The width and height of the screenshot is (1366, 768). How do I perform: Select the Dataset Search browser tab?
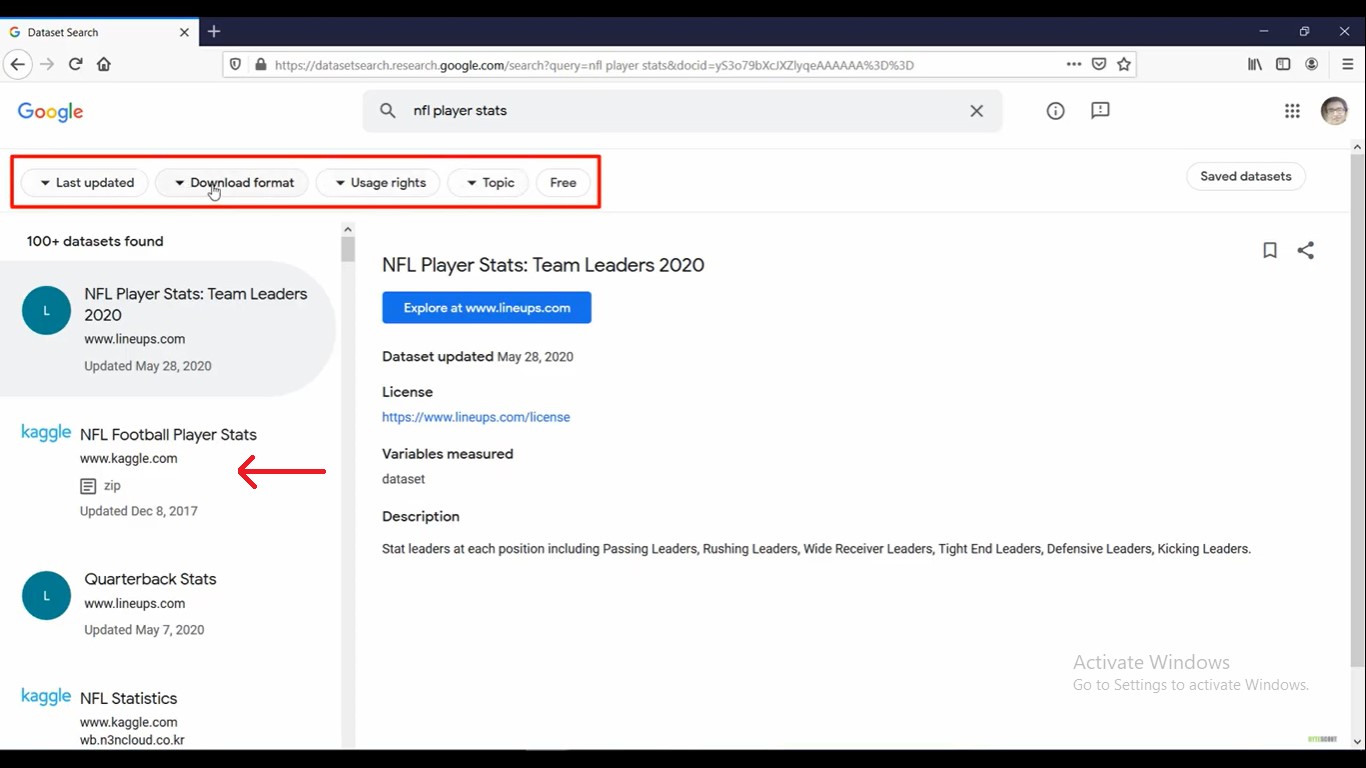point(99,32)
